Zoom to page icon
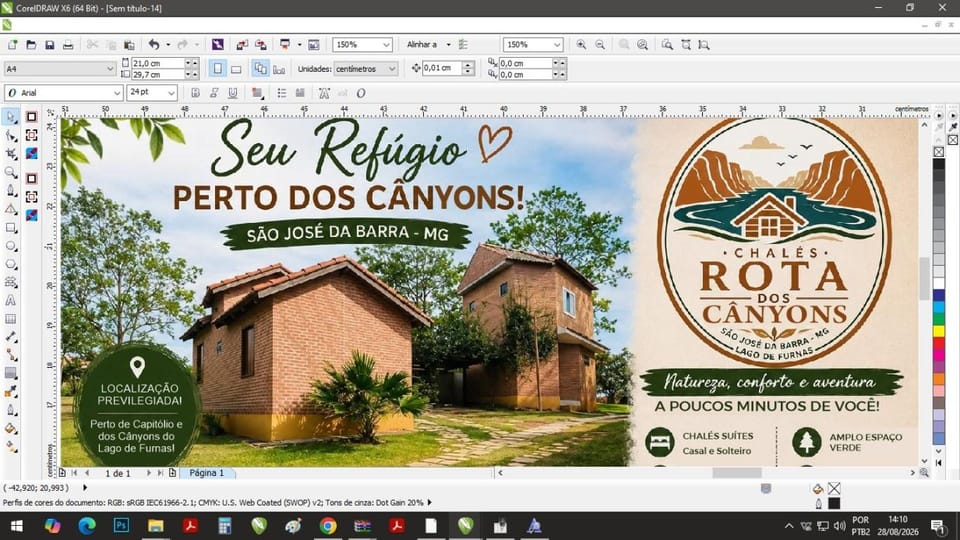 pos(667,45)
